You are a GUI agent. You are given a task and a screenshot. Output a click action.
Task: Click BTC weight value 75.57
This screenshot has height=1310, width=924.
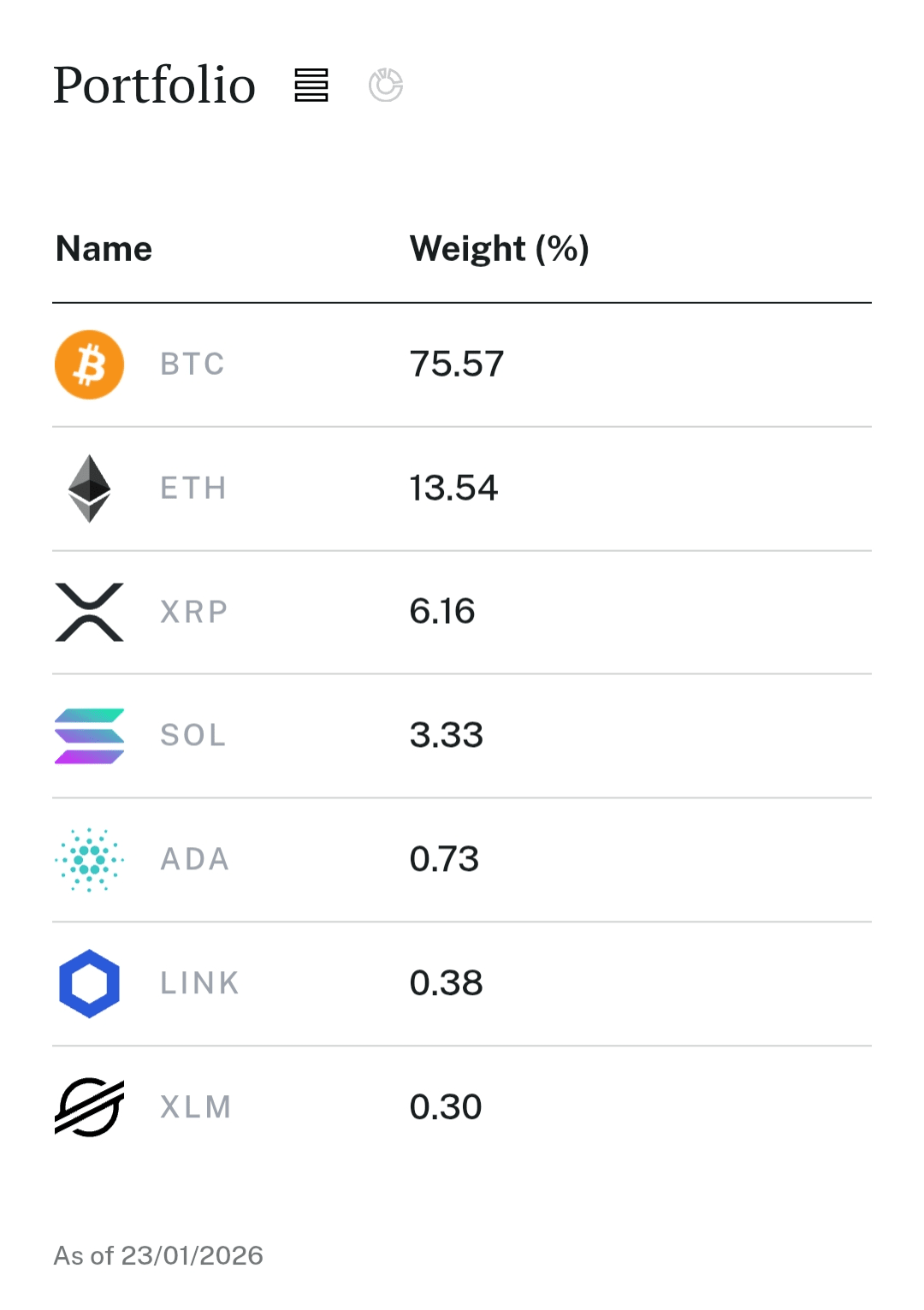click(x=457, y=365)
